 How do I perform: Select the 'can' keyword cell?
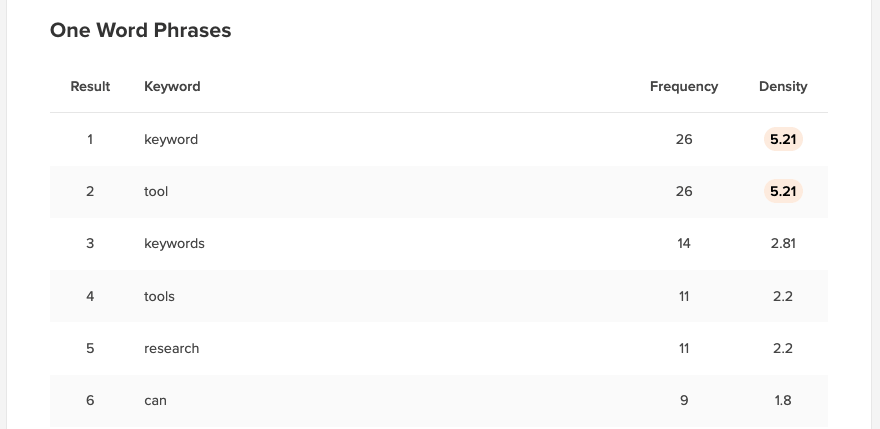point(155,401)
